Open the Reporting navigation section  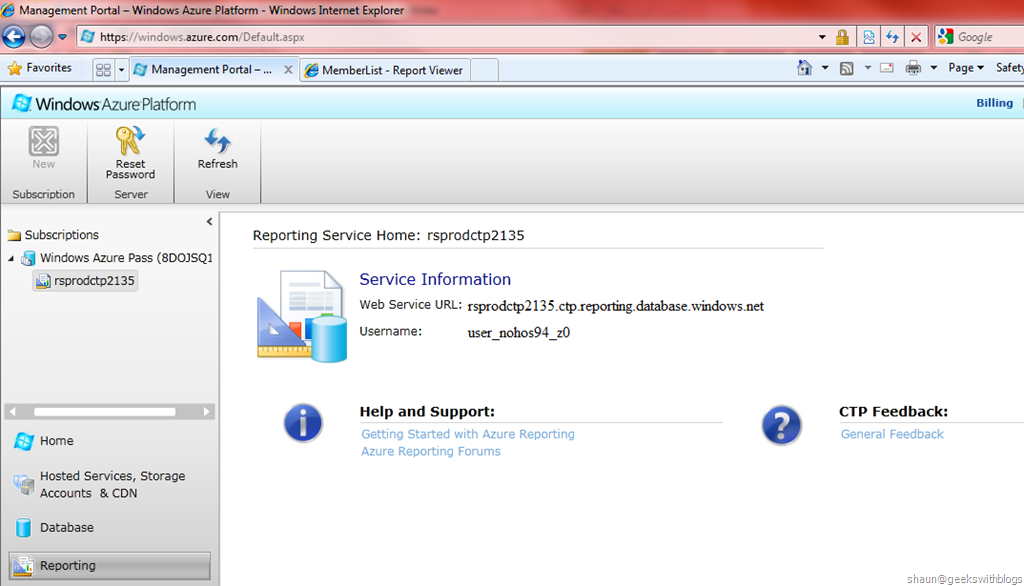pos(109,566)
